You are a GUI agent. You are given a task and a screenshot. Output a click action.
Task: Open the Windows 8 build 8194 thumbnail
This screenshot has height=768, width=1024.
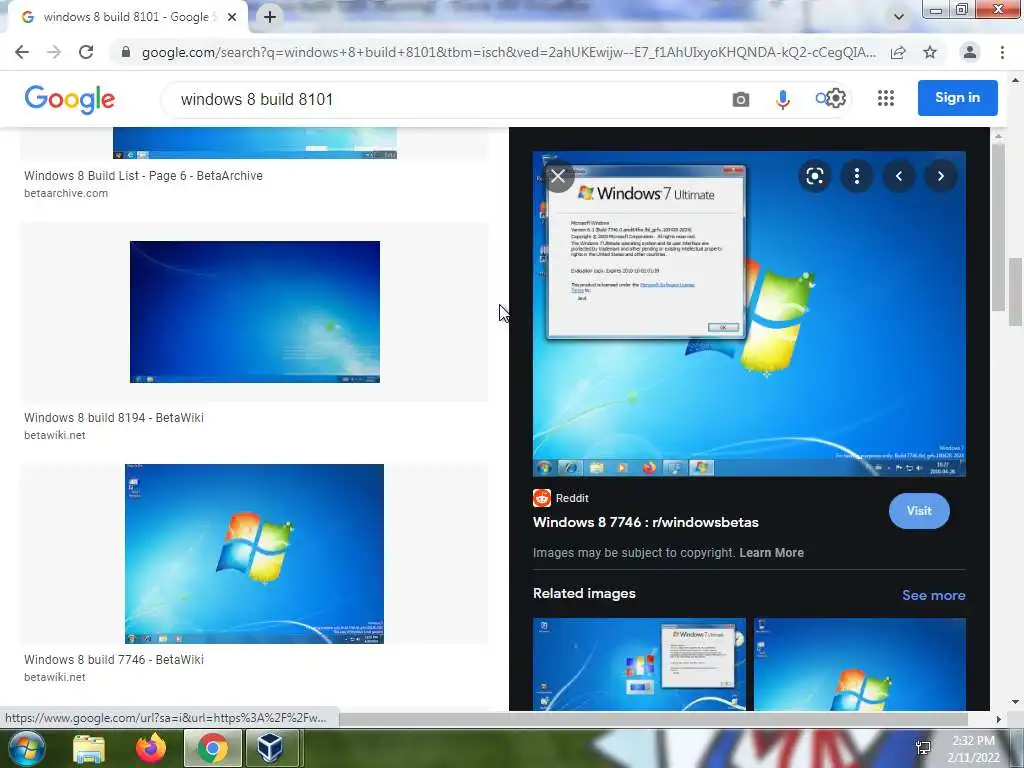[x=255, y=312]
